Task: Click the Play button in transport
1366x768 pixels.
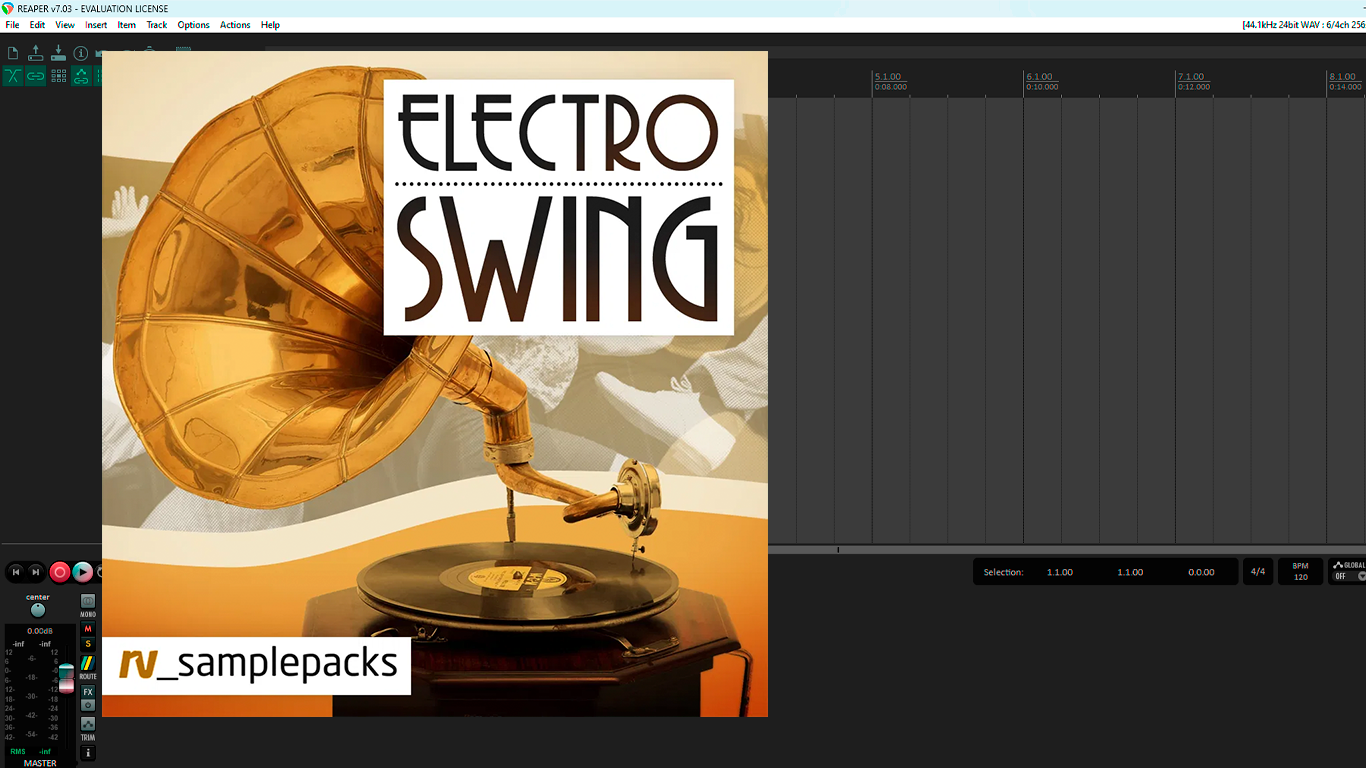Action: pos(83,572)
